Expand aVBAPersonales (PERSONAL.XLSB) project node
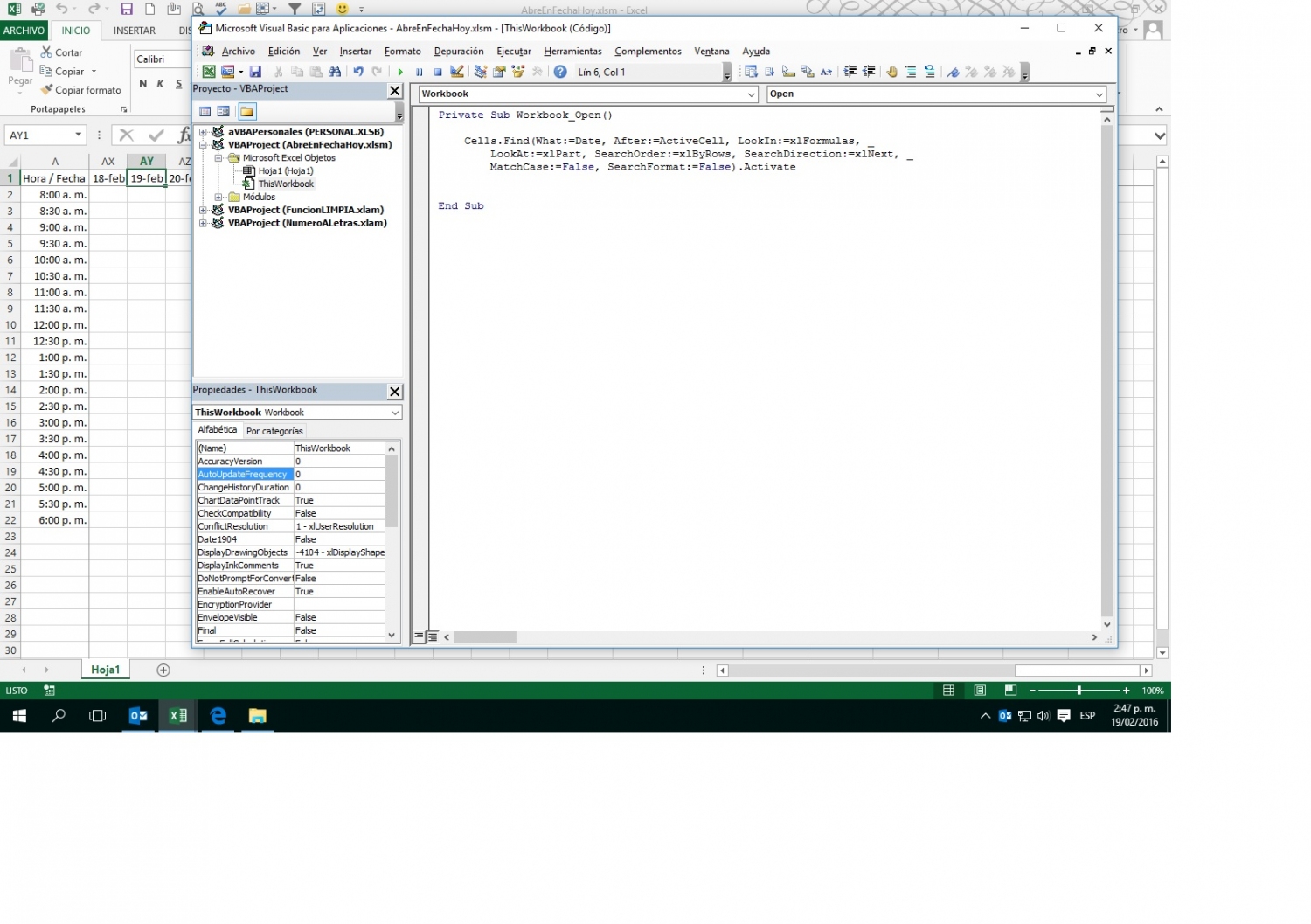The width and height of the screenshot is (1311, 924). click(203, 132)
